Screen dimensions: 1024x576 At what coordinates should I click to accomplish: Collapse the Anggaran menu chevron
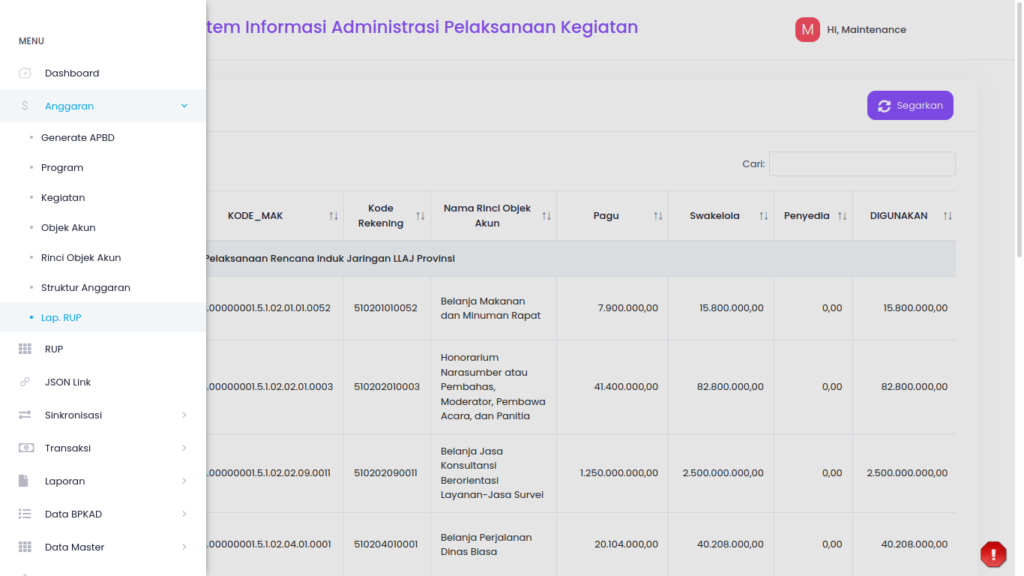(184, 106)
